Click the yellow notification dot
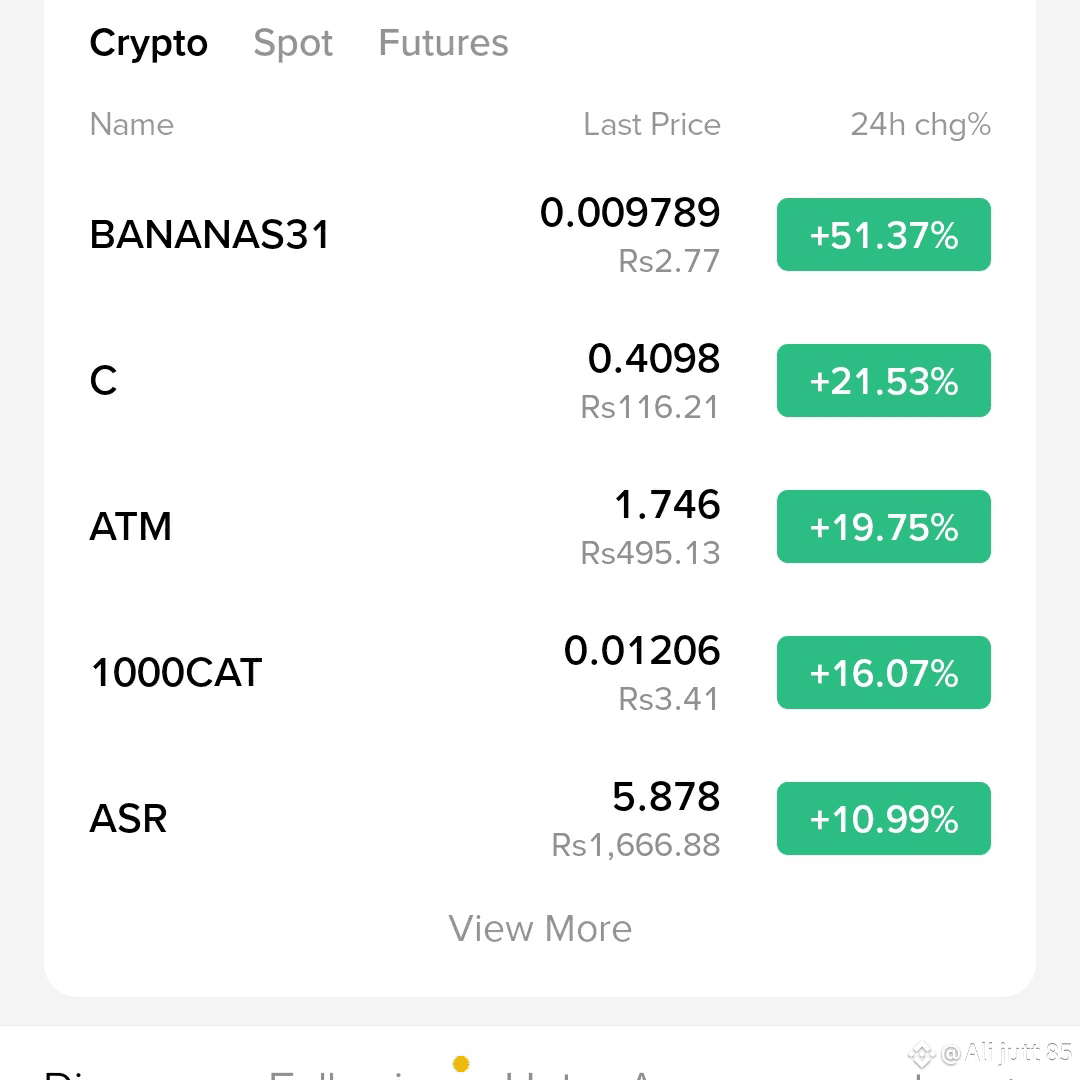 [461, 1063]
